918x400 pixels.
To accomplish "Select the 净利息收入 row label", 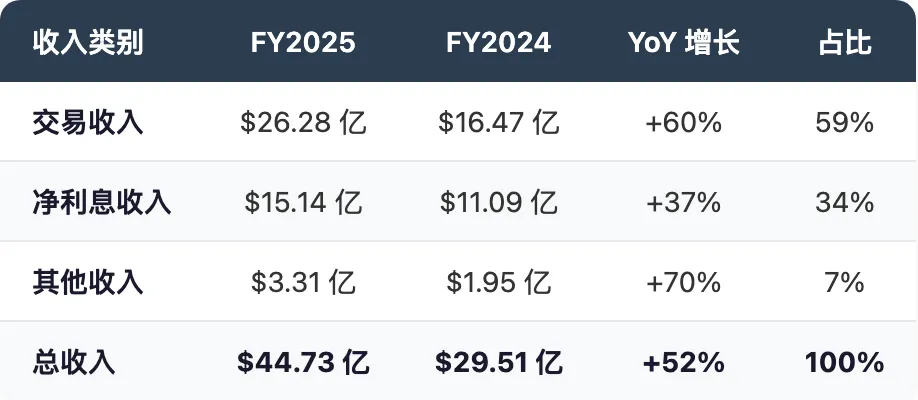I will click(x=102, y=202).
